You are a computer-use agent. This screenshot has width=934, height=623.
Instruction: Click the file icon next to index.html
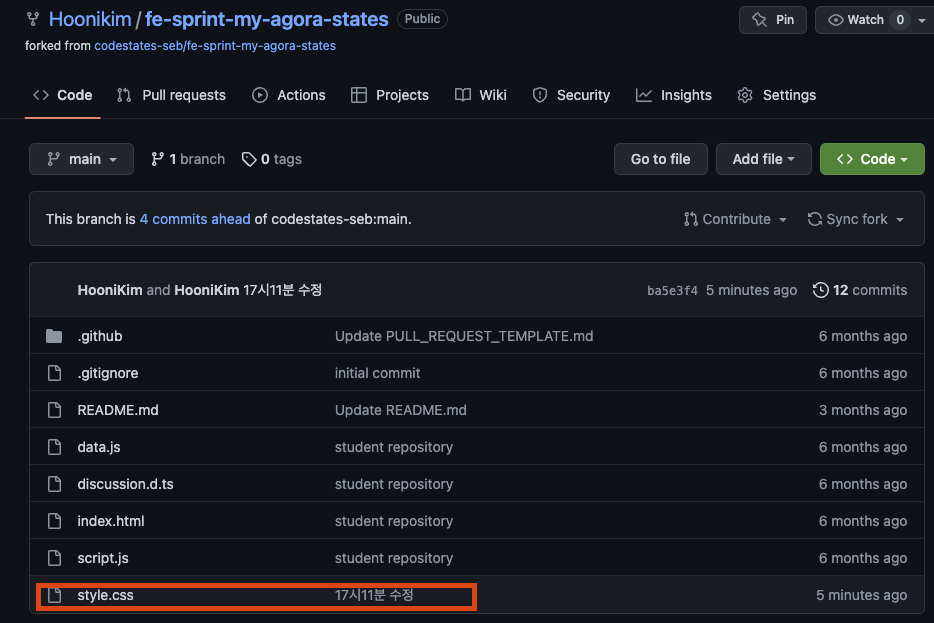(x=54, y=521)
